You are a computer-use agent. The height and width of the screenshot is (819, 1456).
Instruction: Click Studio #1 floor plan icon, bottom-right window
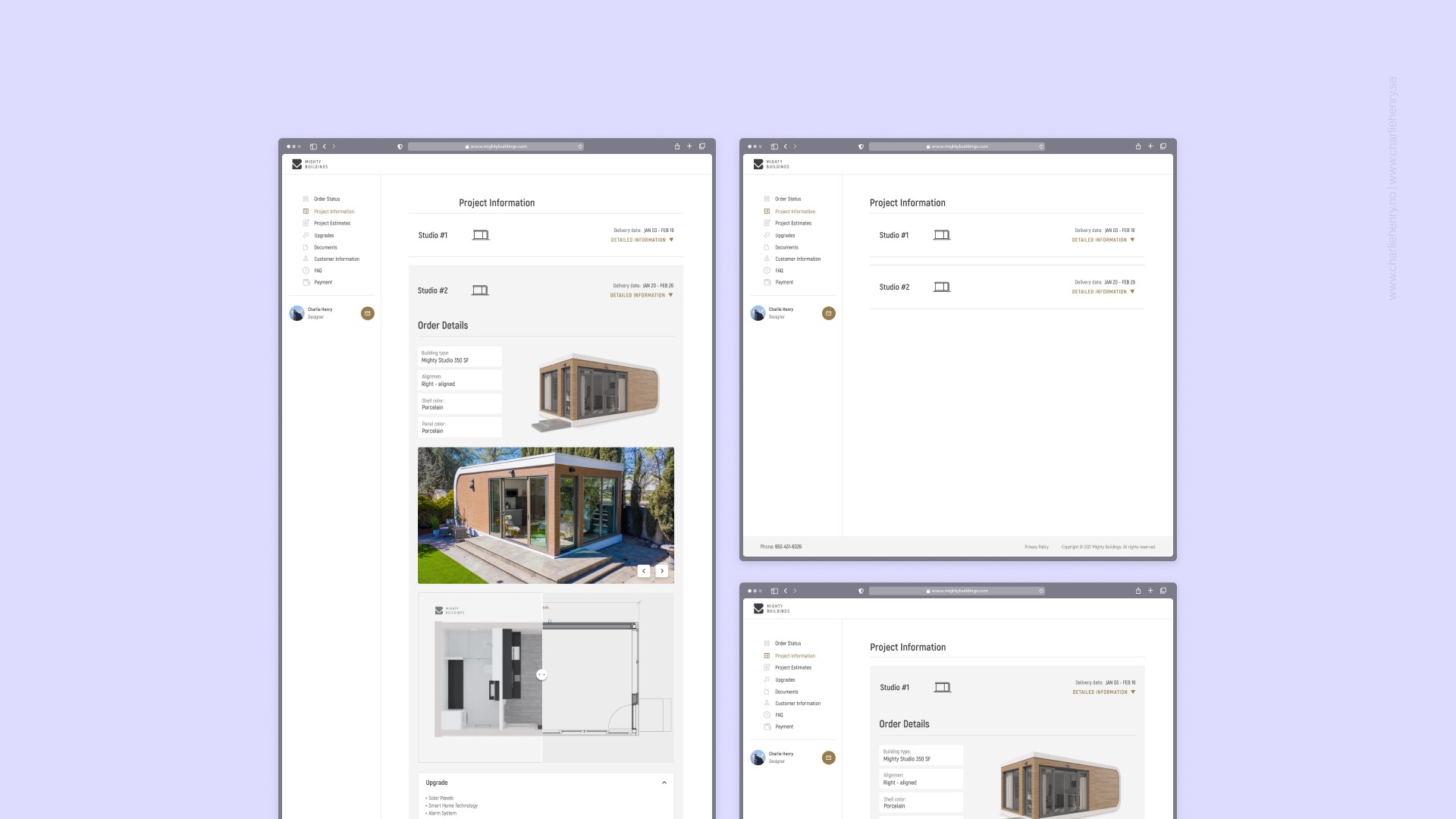tap(943, 687)
